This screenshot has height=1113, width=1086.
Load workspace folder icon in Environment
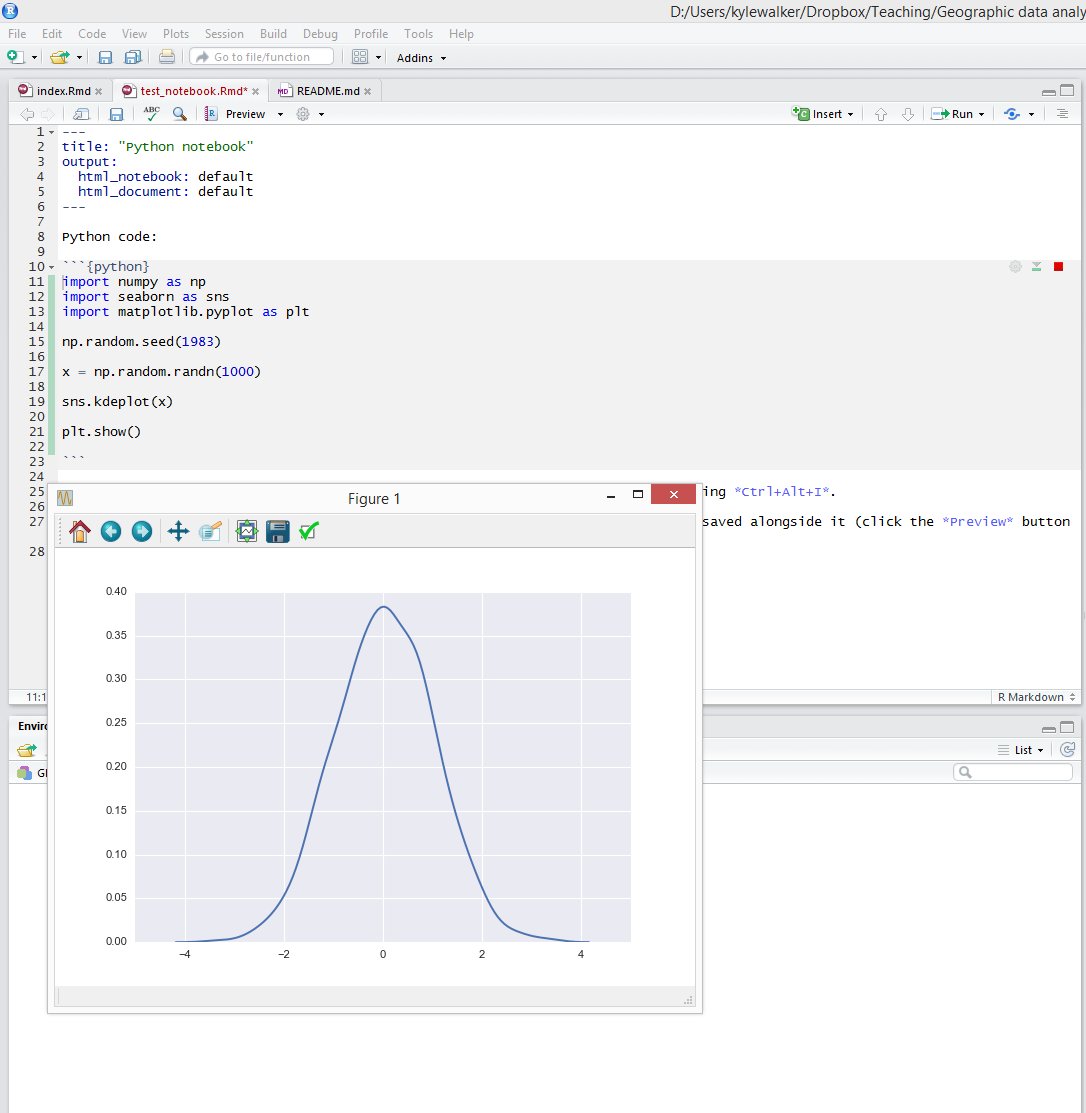[27, 750]
